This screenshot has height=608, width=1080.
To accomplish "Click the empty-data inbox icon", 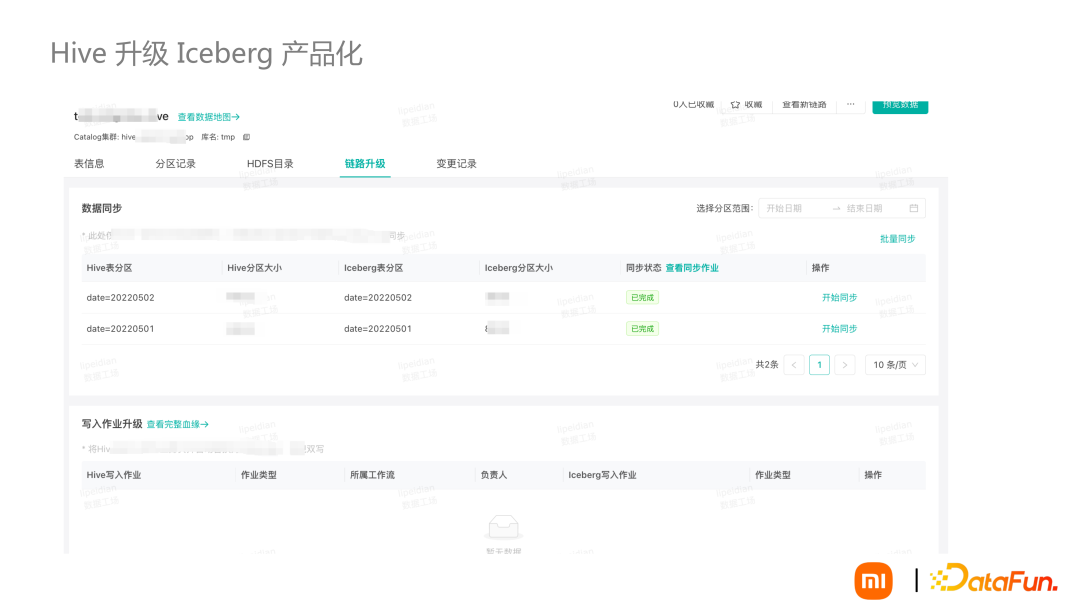I will pos(503,527).
